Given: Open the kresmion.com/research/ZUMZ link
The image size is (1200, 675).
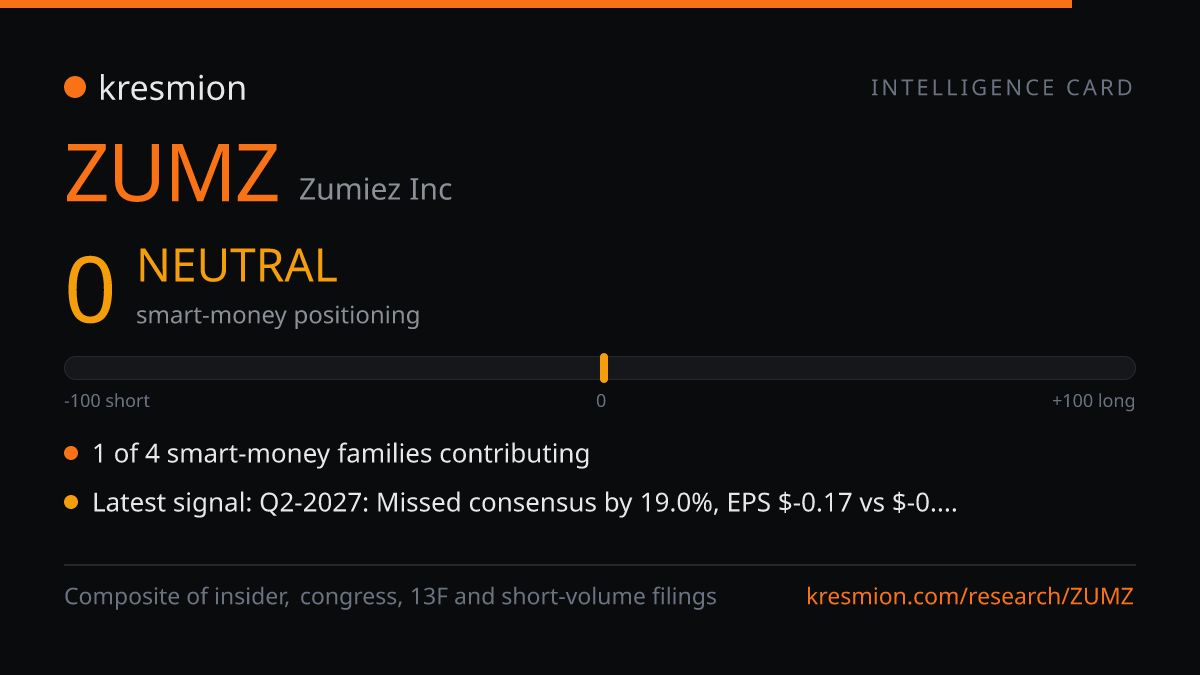Looking at the screenshot, I should (970, 597).
